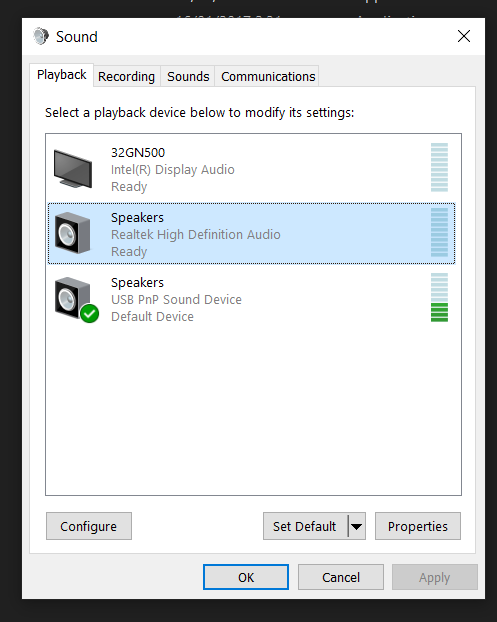The image size is (497, 622).
Task: Click the Set Default button
Action: [305, 526]
